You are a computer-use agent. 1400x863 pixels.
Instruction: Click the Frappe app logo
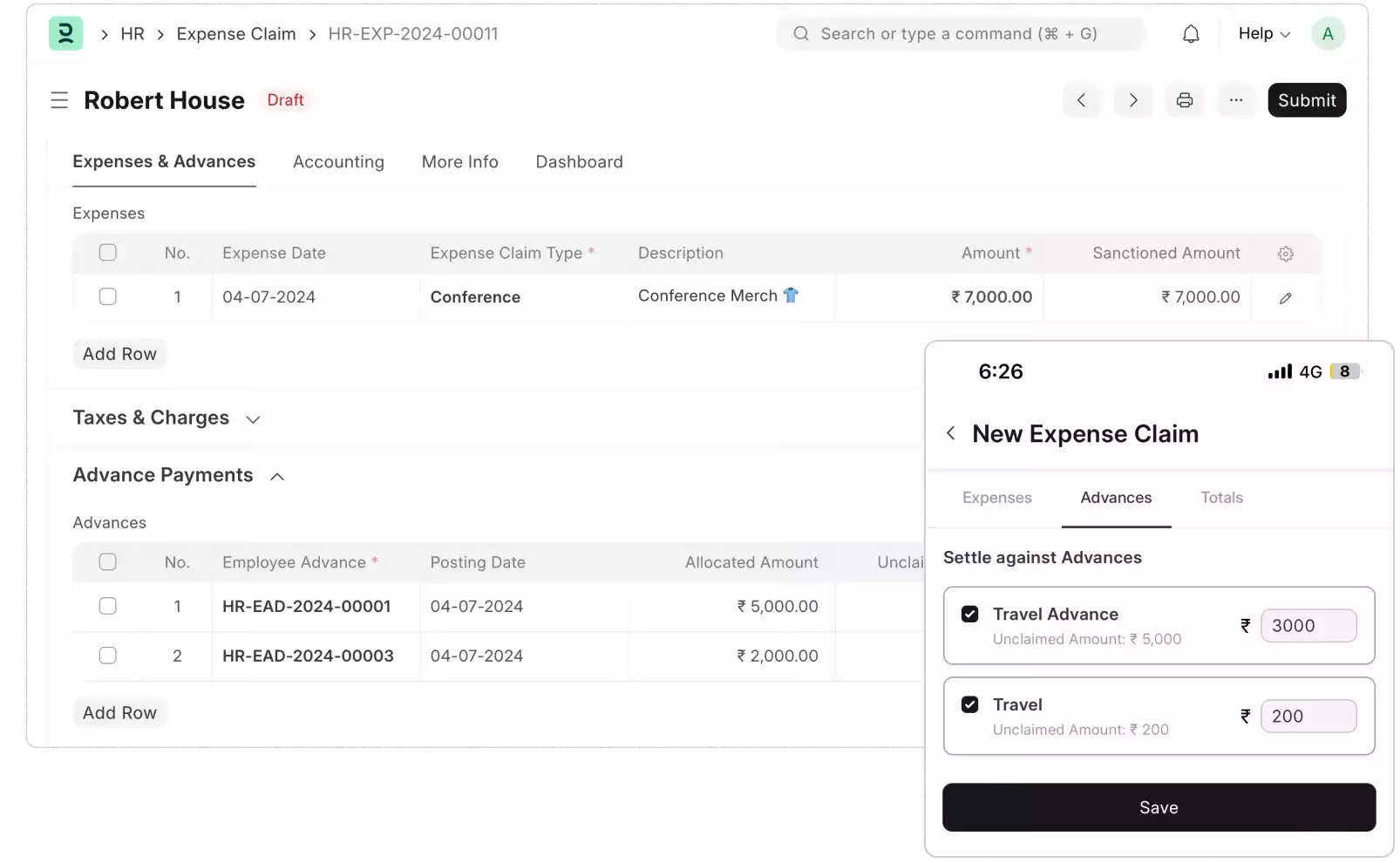coord(65,33)
